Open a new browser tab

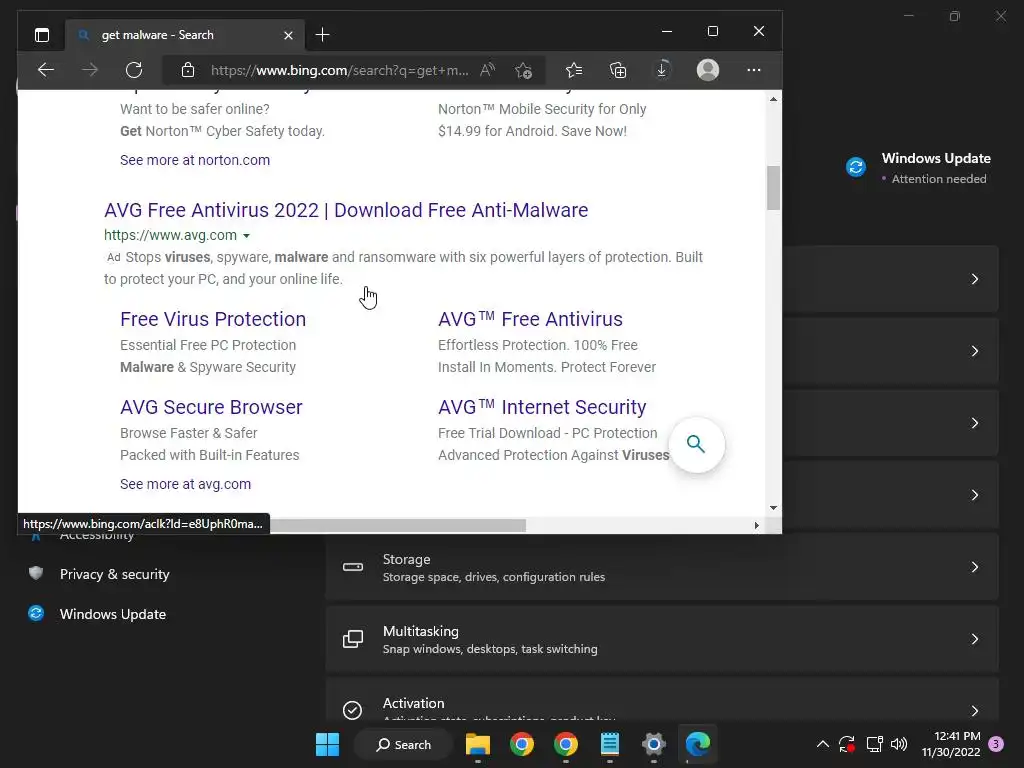[323, 35]
